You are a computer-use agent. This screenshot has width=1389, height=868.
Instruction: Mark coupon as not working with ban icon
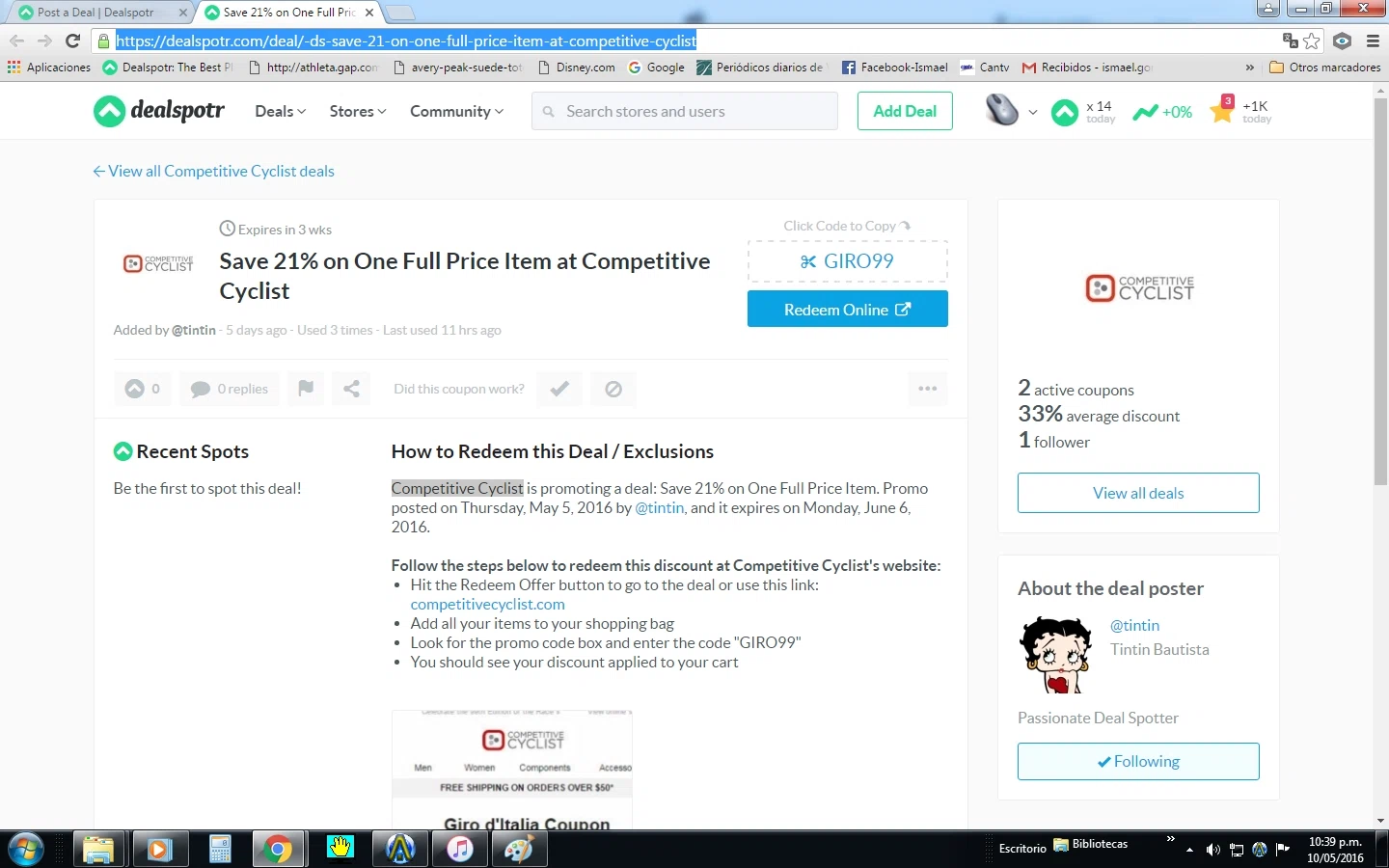pos(613,389)
